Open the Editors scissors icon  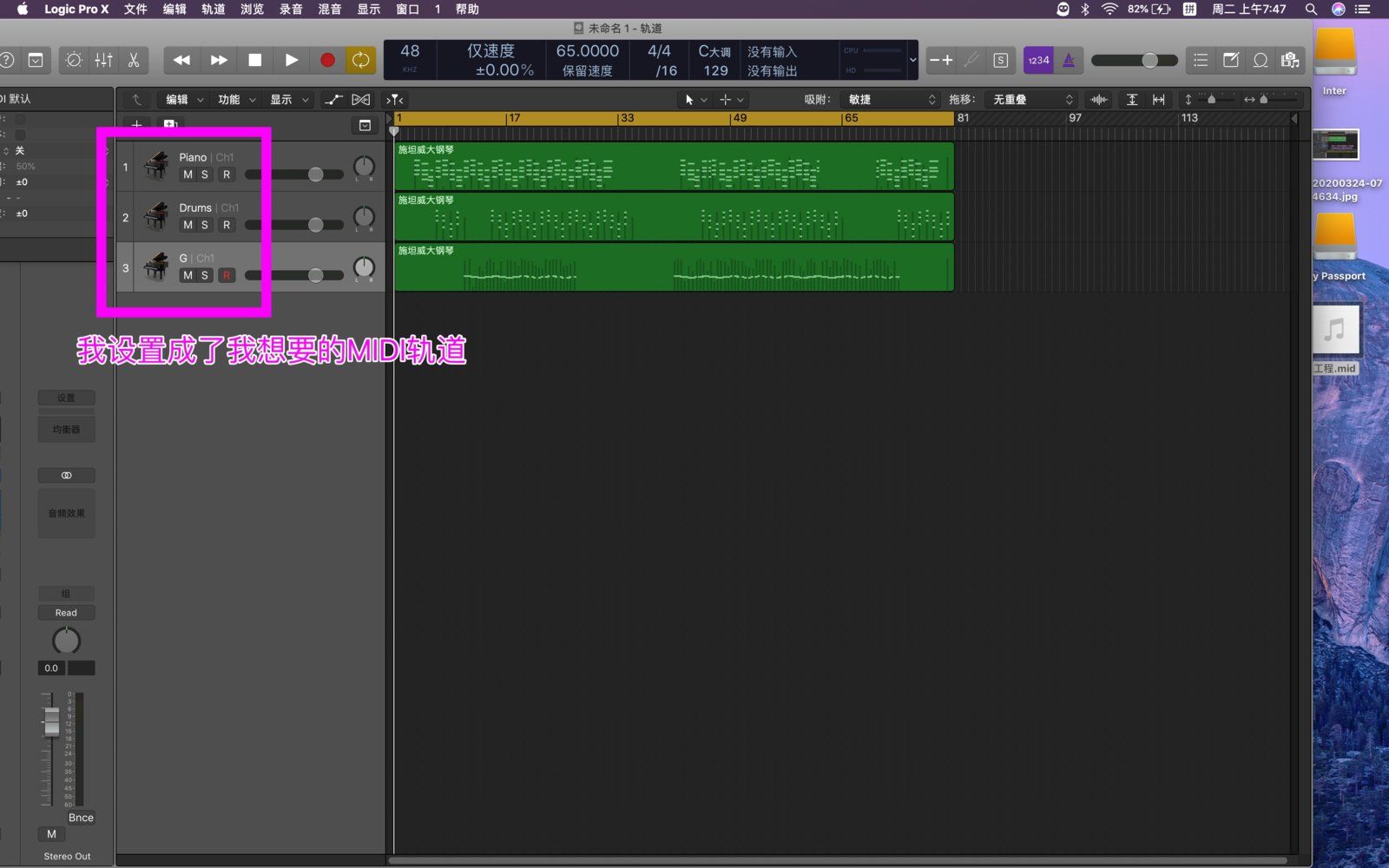pyautogui.click(x=134, y=60)
